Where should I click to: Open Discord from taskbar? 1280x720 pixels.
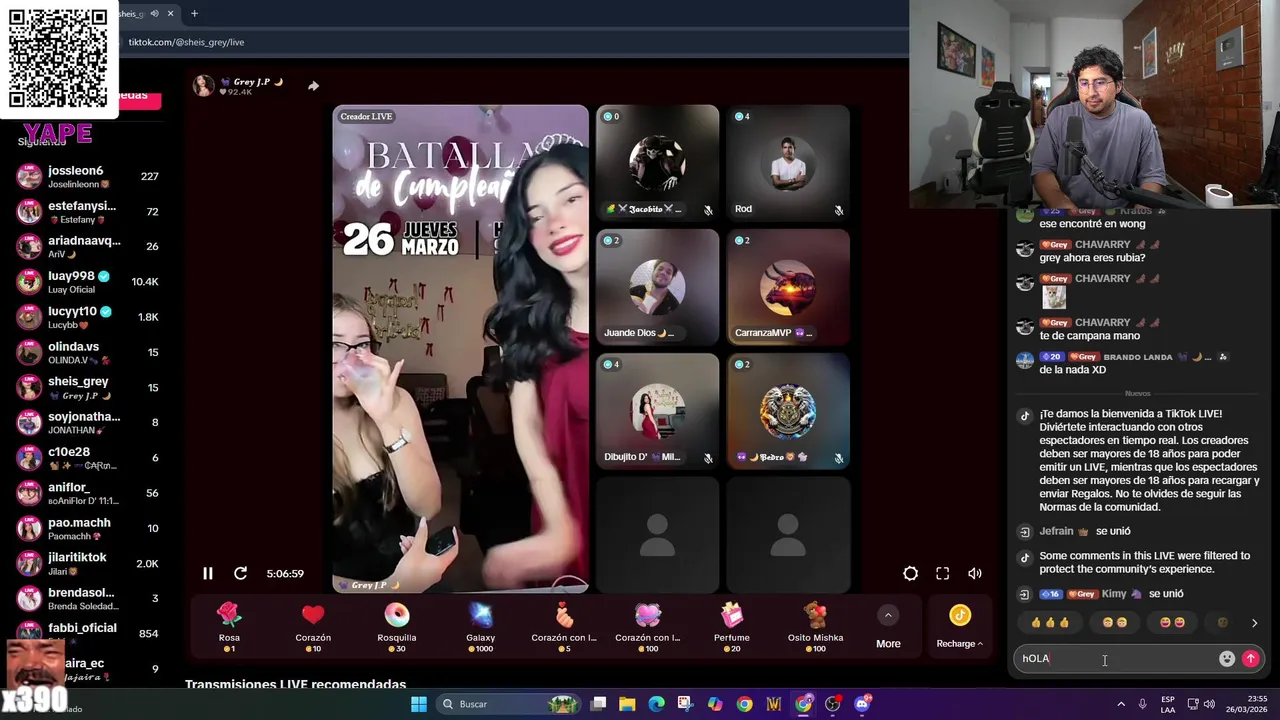coord(862,704)
